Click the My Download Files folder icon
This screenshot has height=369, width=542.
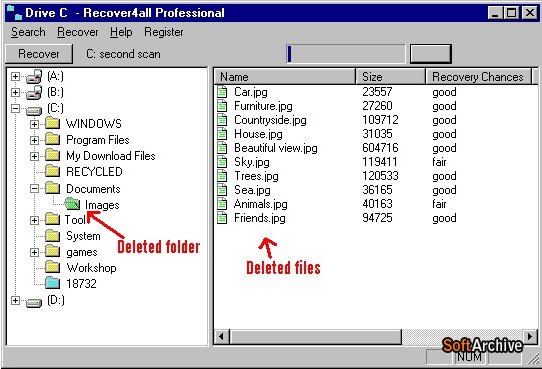tap(53, 155)
